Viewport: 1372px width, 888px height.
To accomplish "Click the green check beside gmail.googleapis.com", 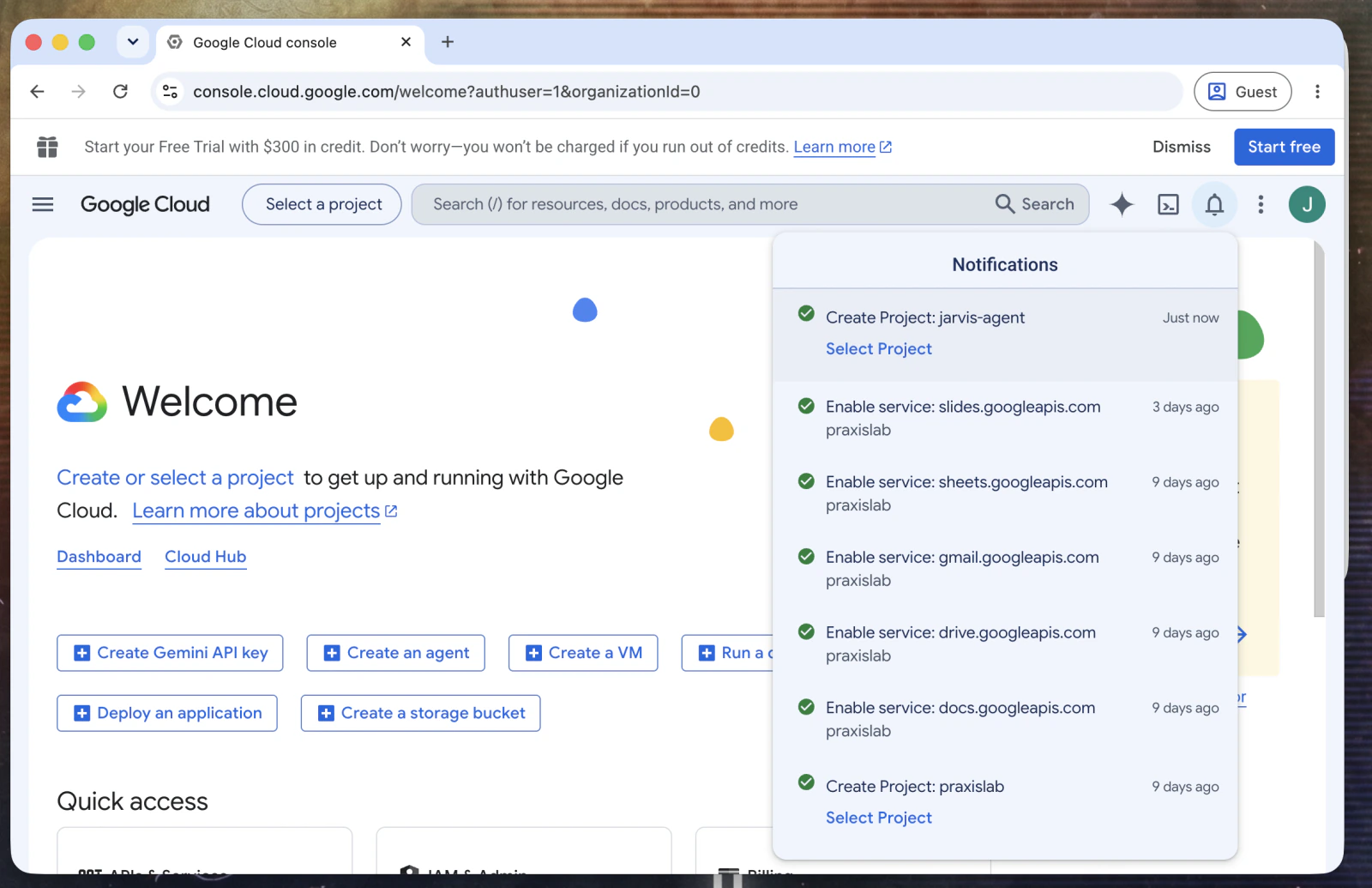I will (x=806, y=557).
